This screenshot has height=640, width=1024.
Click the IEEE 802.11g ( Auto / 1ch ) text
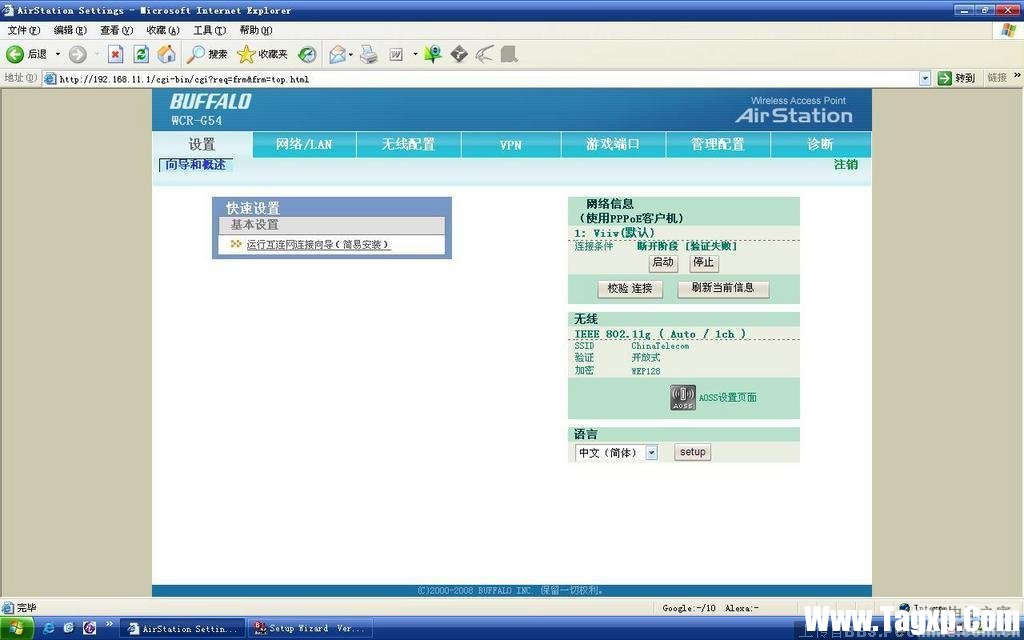tap(660, 334)
